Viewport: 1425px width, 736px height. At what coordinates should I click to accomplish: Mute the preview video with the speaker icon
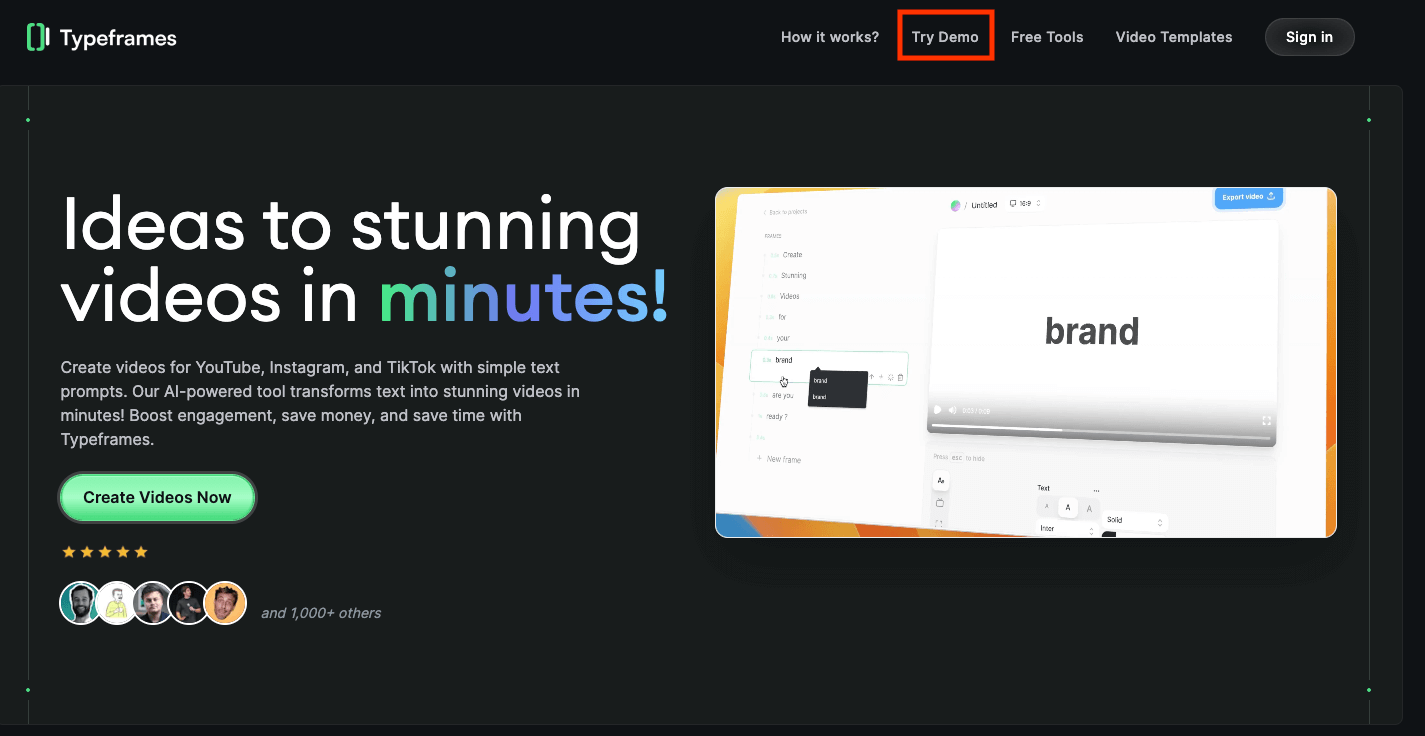click(952, 410)
